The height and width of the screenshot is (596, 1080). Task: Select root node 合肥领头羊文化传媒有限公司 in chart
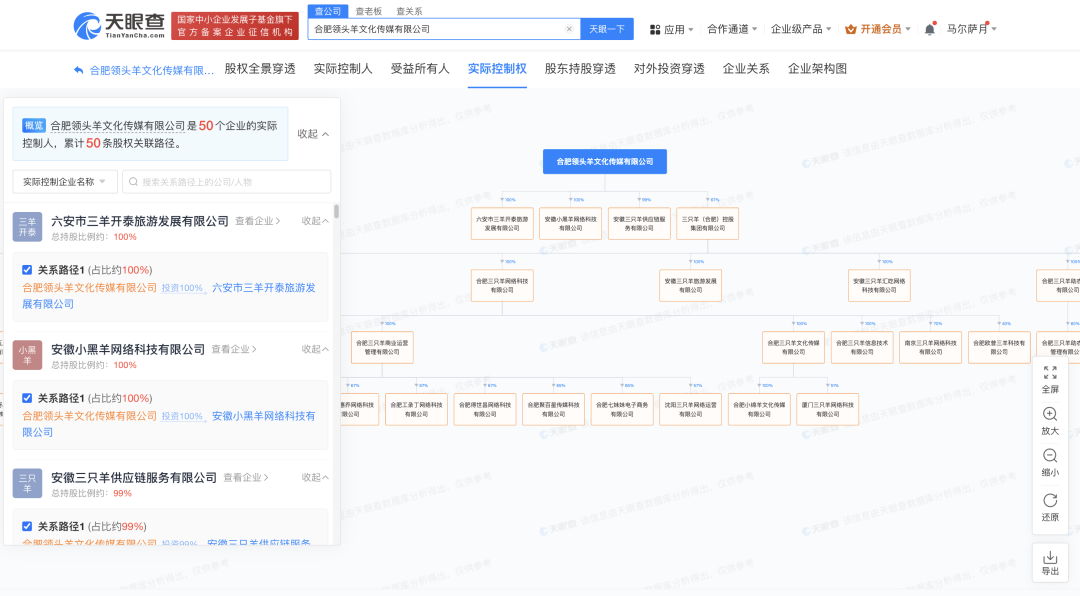coord(605,161)
